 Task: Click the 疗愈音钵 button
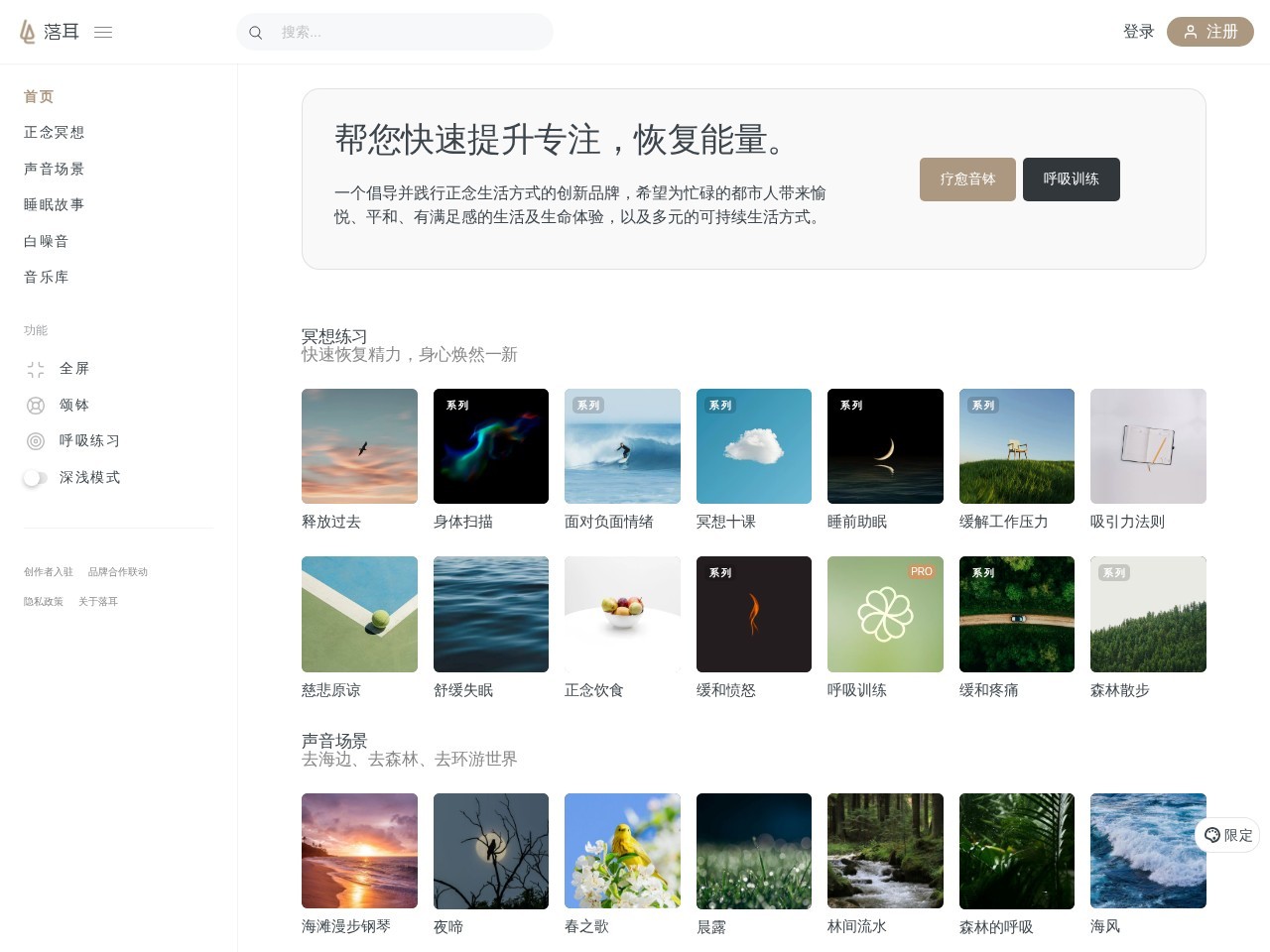pyautogui.click(x=967, y=179)
